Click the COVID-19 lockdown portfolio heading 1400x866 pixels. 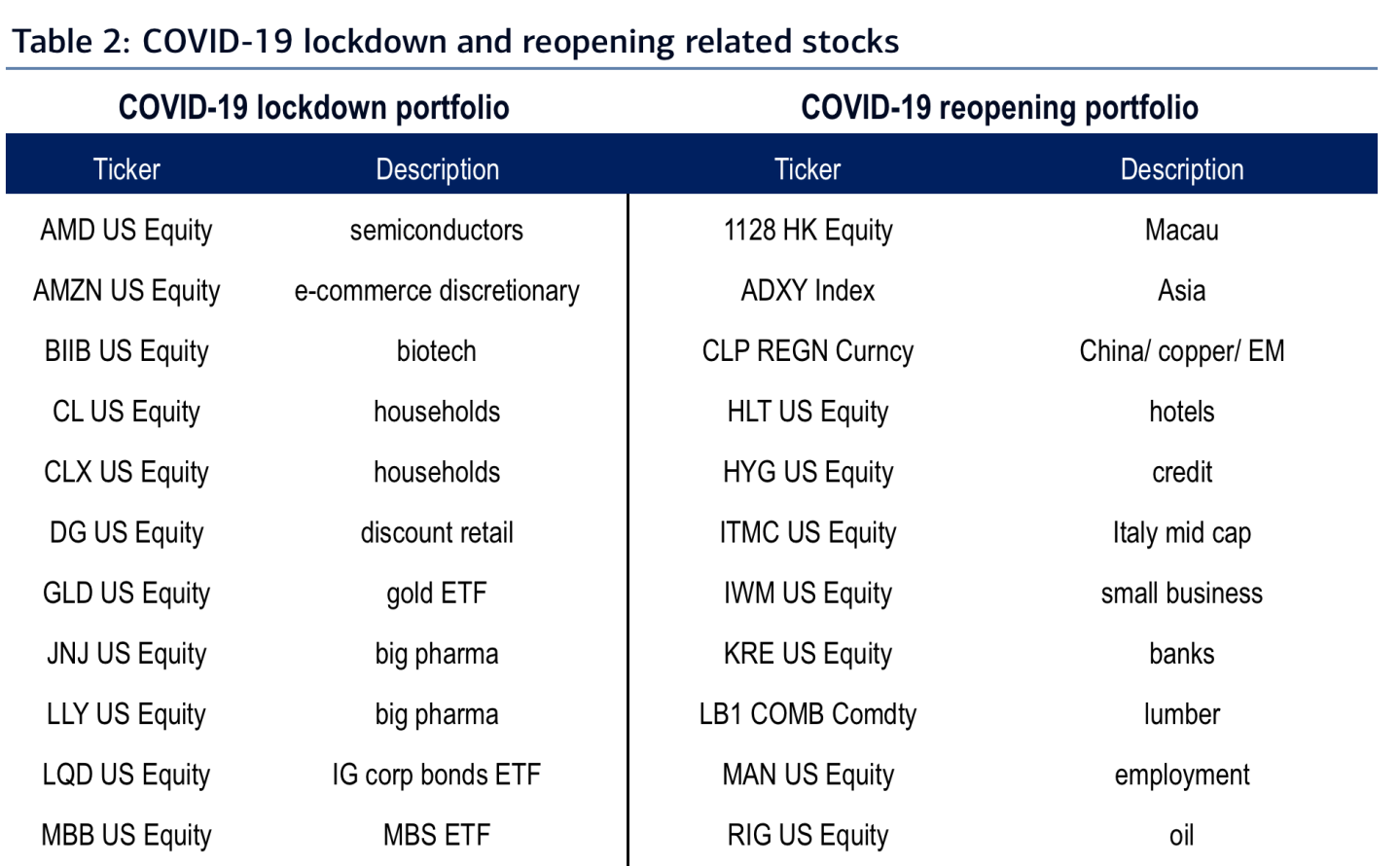click(313, 107)
